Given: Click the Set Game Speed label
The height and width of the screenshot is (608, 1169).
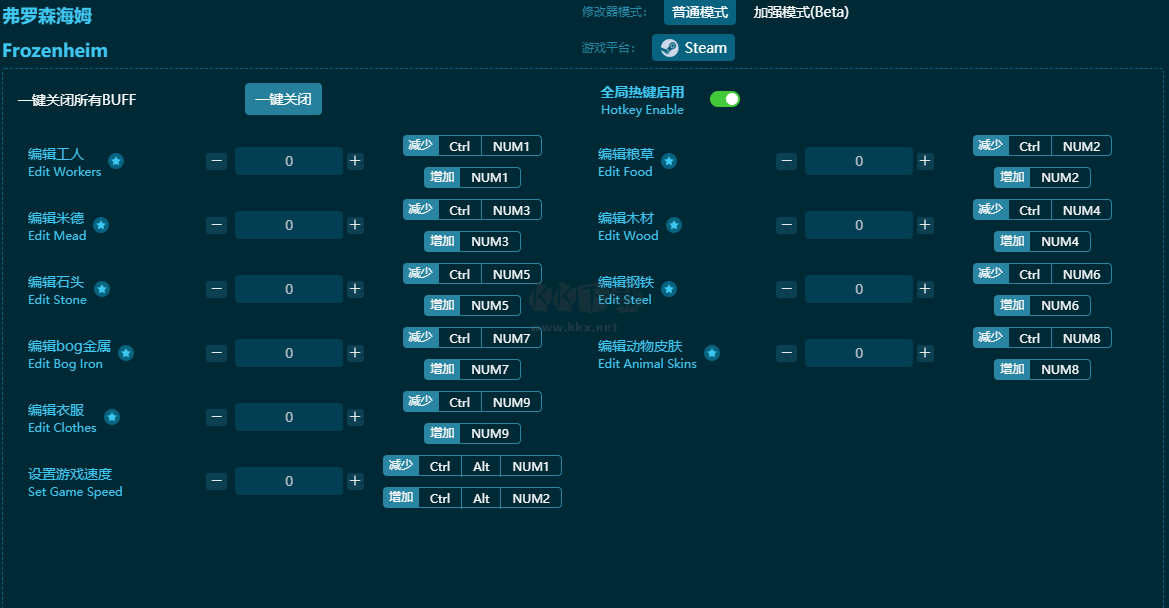Looking at the screenshot, I should (x=75, y=492).
